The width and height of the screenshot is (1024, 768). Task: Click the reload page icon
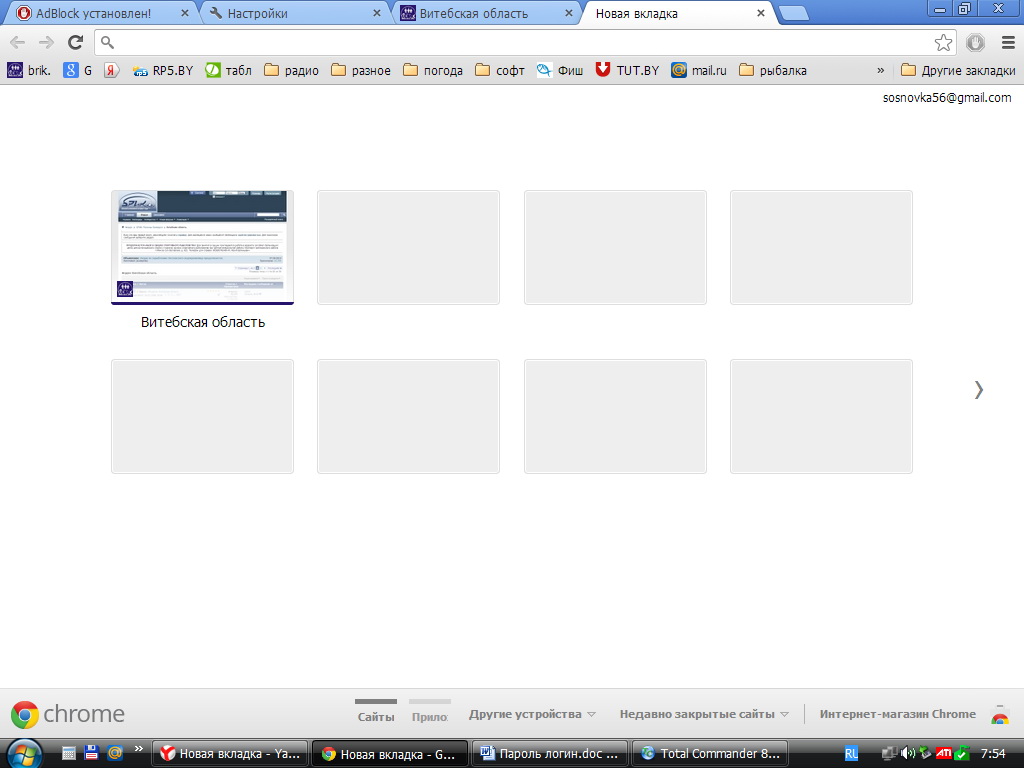[75, 42]
